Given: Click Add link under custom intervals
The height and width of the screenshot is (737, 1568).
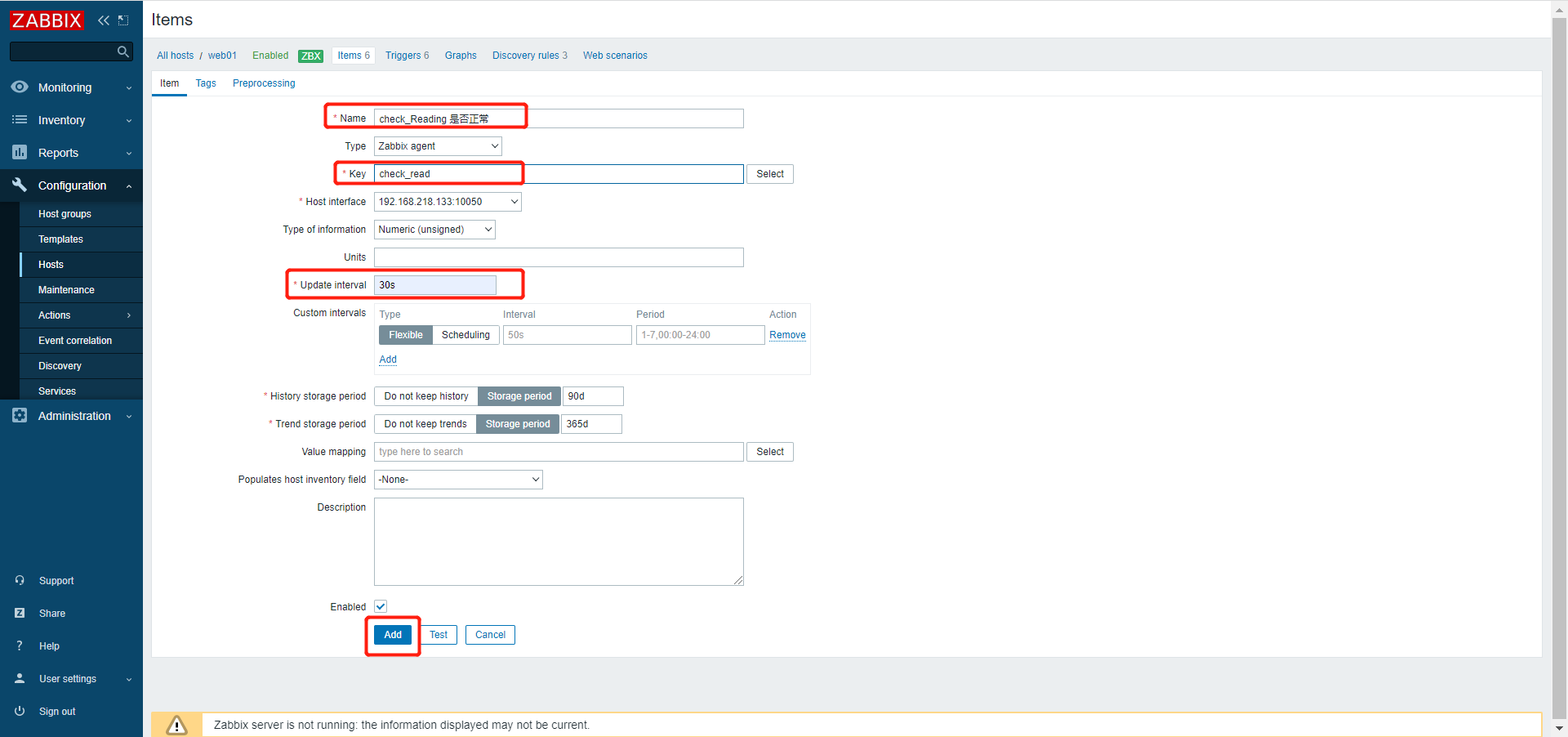Looking at the screenshot, I should tap(388, 360).
